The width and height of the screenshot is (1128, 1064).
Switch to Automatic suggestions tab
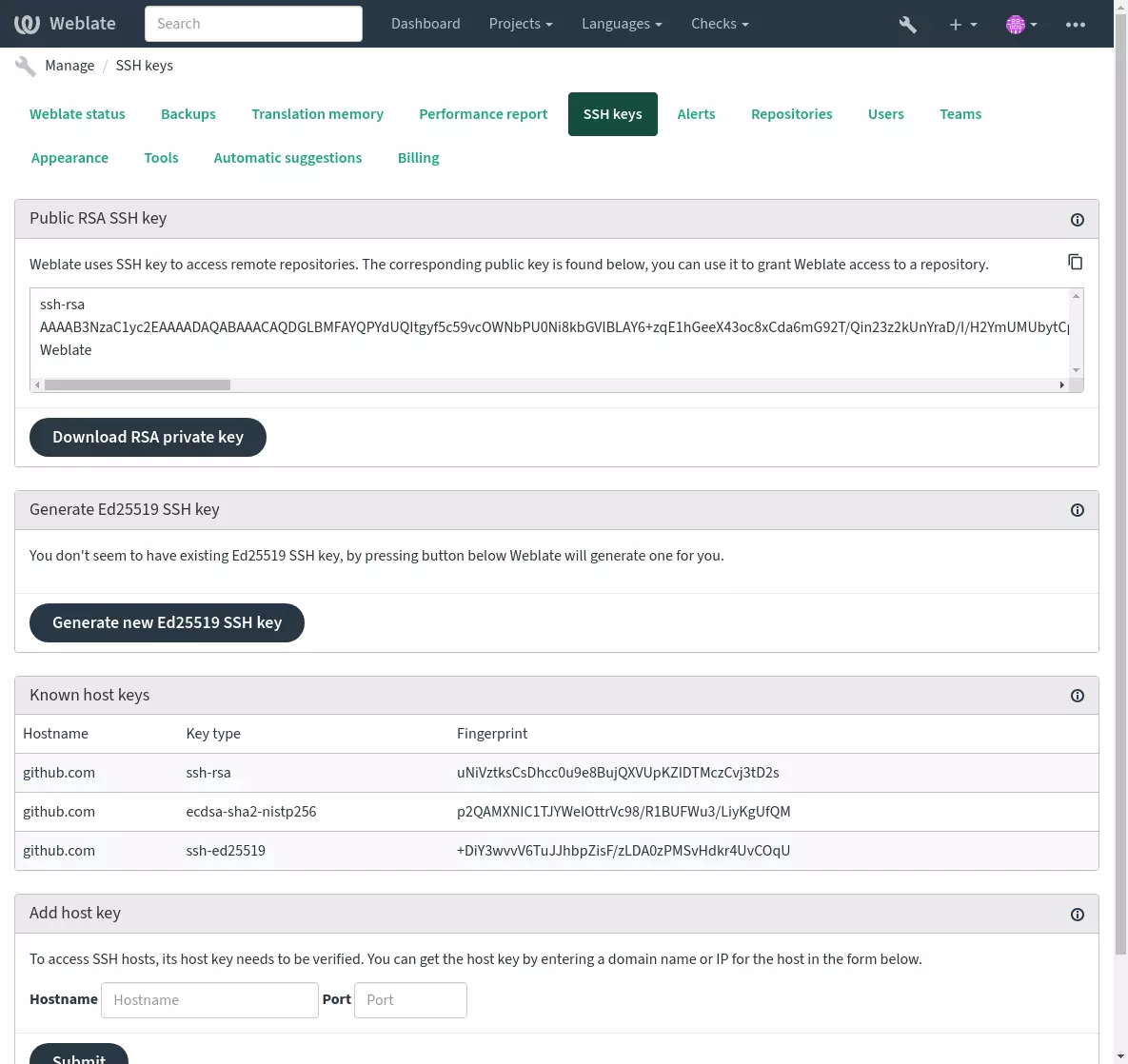pyautogui.click(x=287, y=158)
